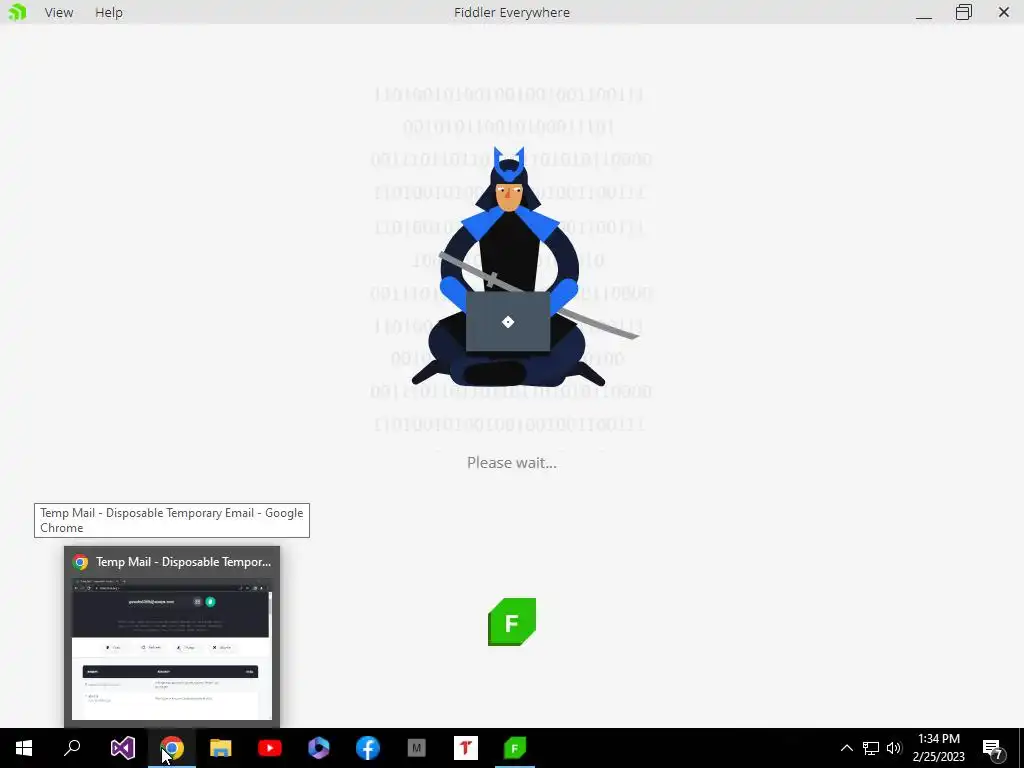Show hidden system tray icons

point(846,748)
